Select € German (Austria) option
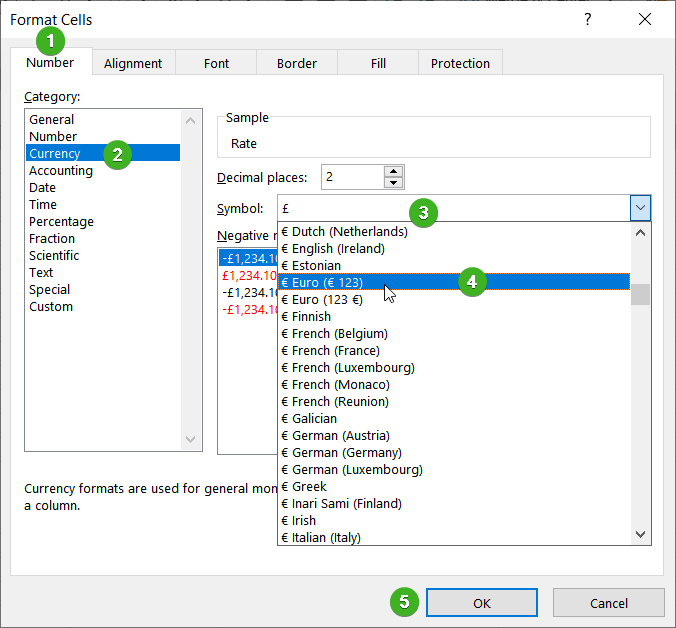Screen dimensions: 676x628 [454, 435]
